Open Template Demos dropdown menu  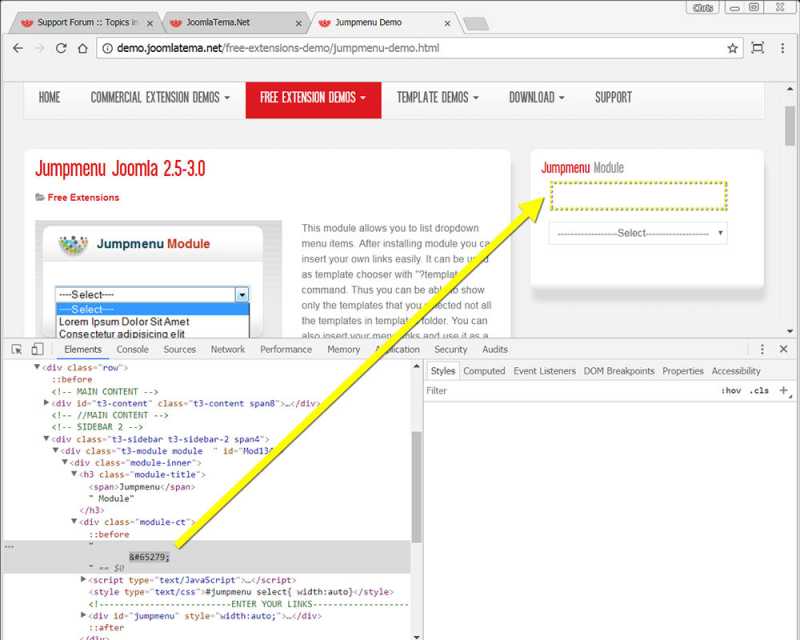coord(438,97)
